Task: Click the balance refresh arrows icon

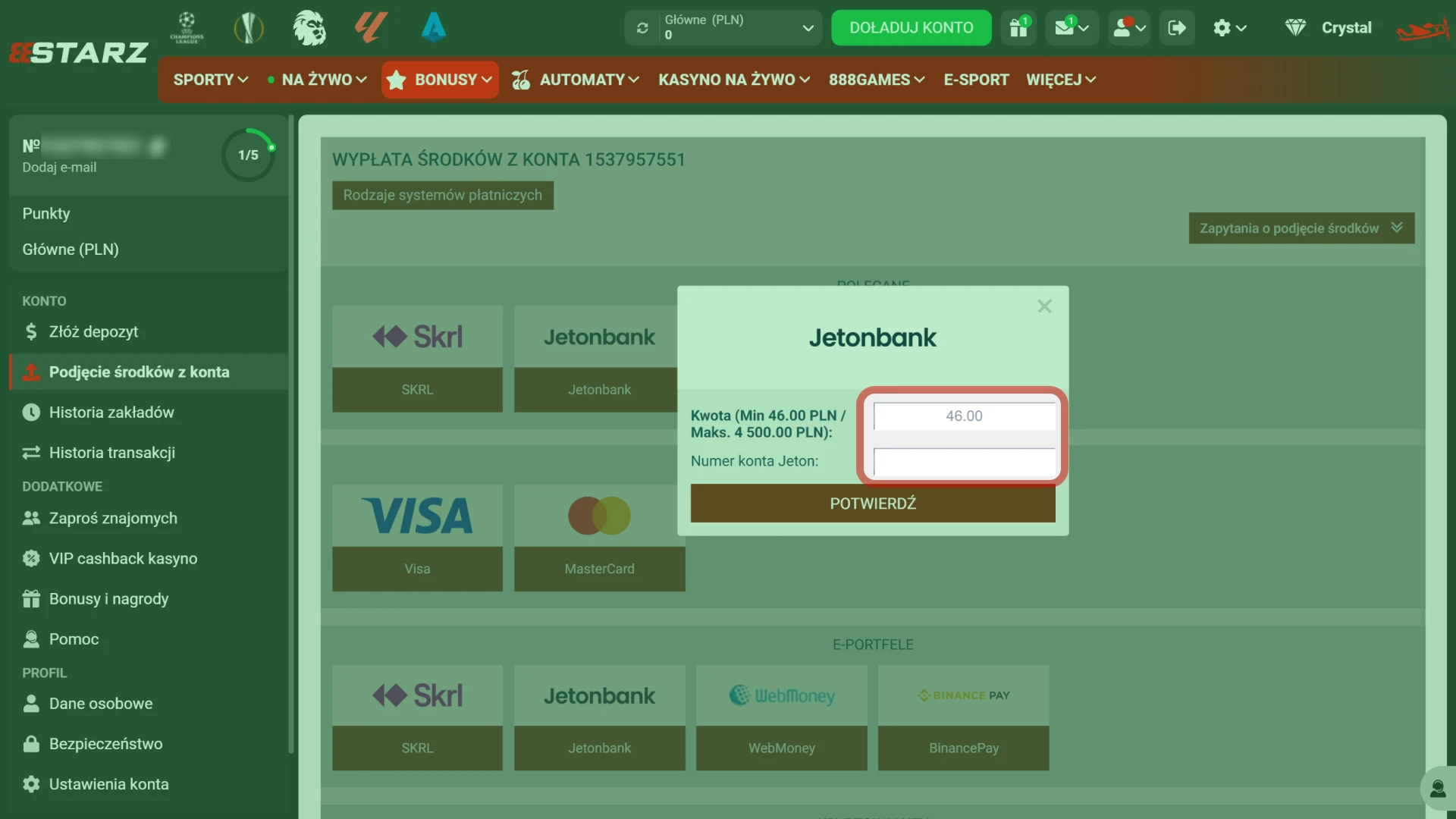Action: [x=642, y=28]
